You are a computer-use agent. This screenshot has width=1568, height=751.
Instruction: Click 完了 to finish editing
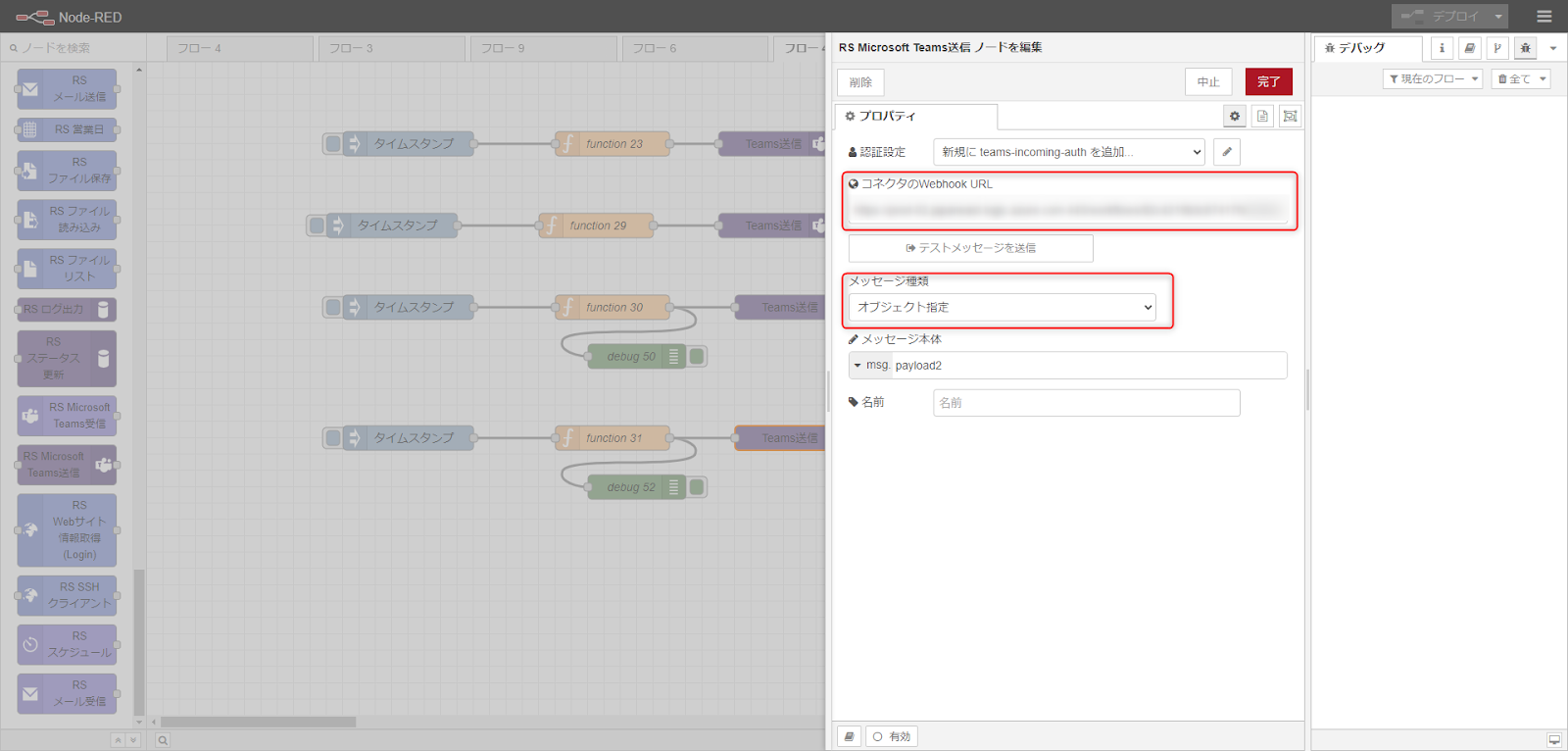click(1268, 82)
